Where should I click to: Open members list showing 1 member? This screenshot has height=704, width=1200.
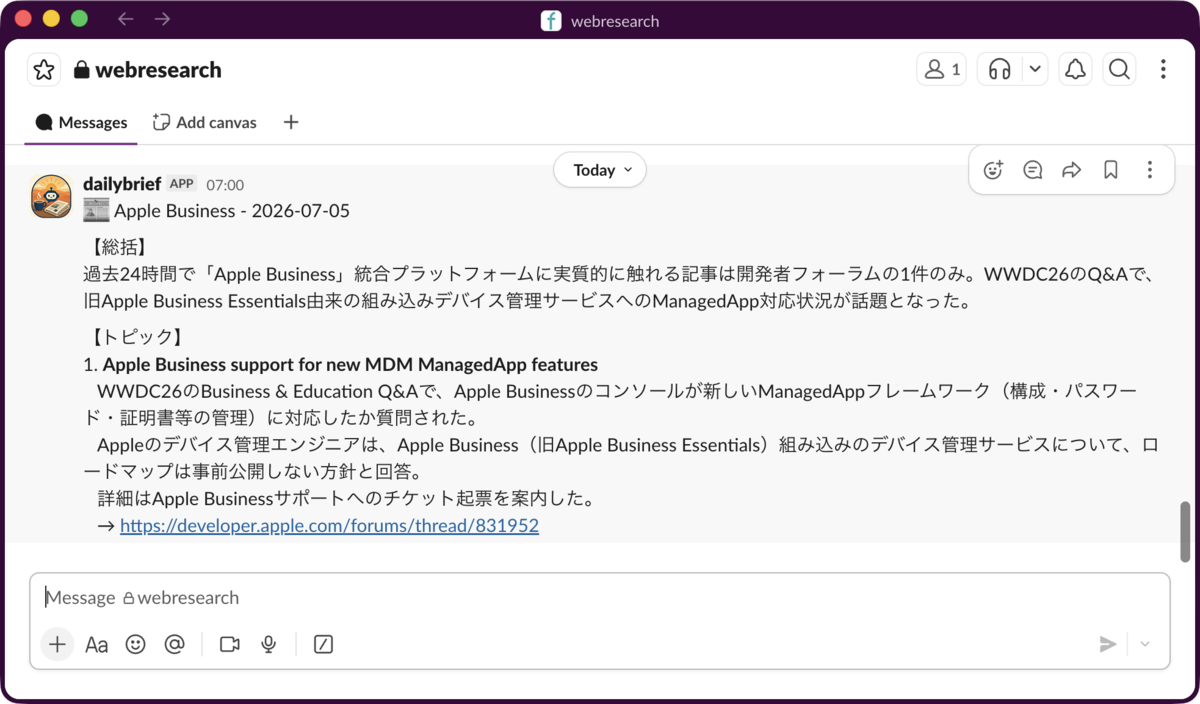click(941, 69)
